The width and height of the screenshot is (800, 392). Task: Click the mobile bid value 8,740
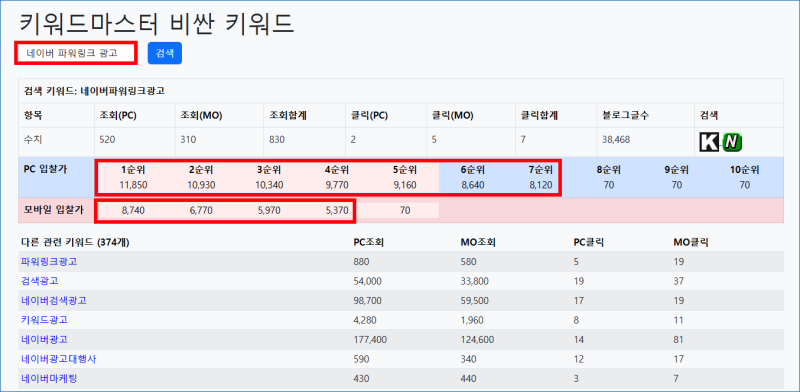(x=133, y=210)
